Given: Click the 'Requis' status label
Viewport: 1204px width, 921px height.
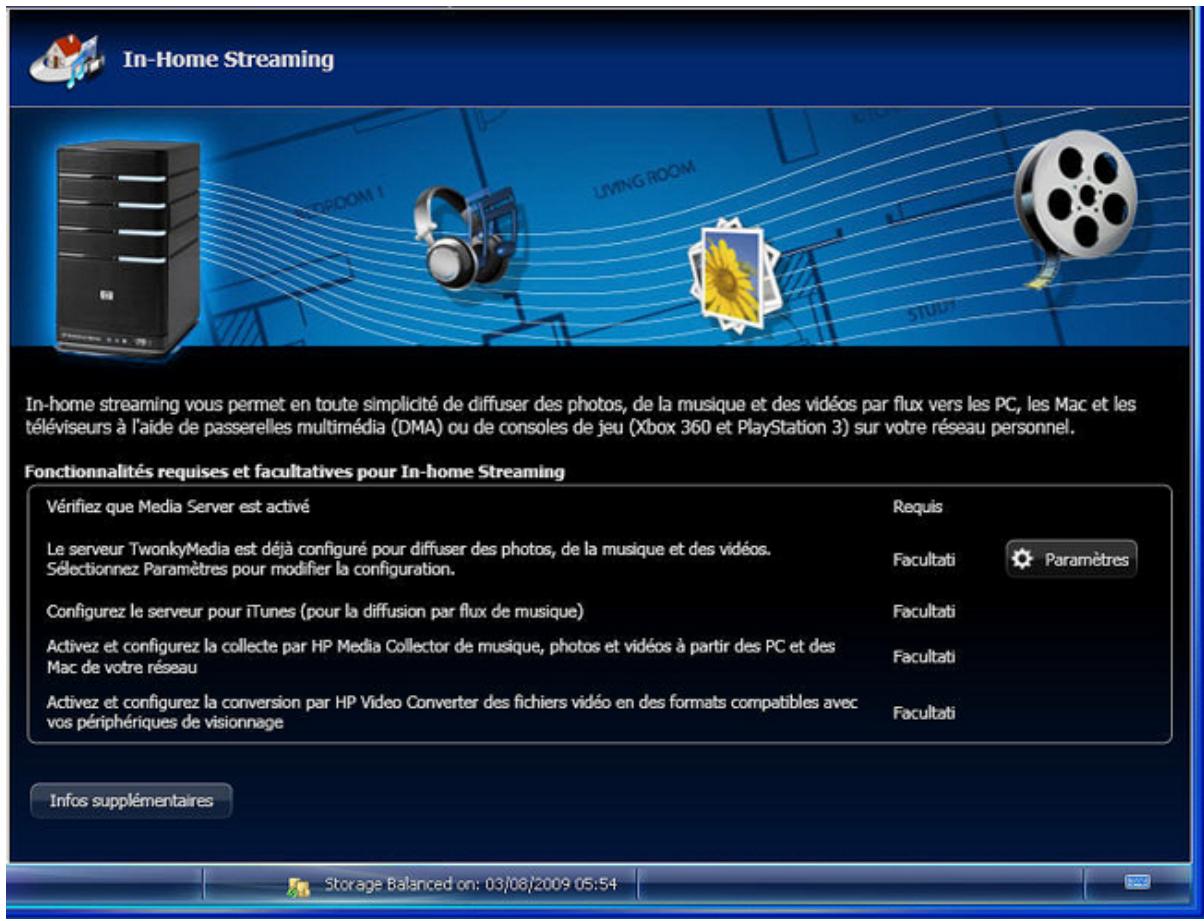Looking at the screenshot, I should (918, 507).
